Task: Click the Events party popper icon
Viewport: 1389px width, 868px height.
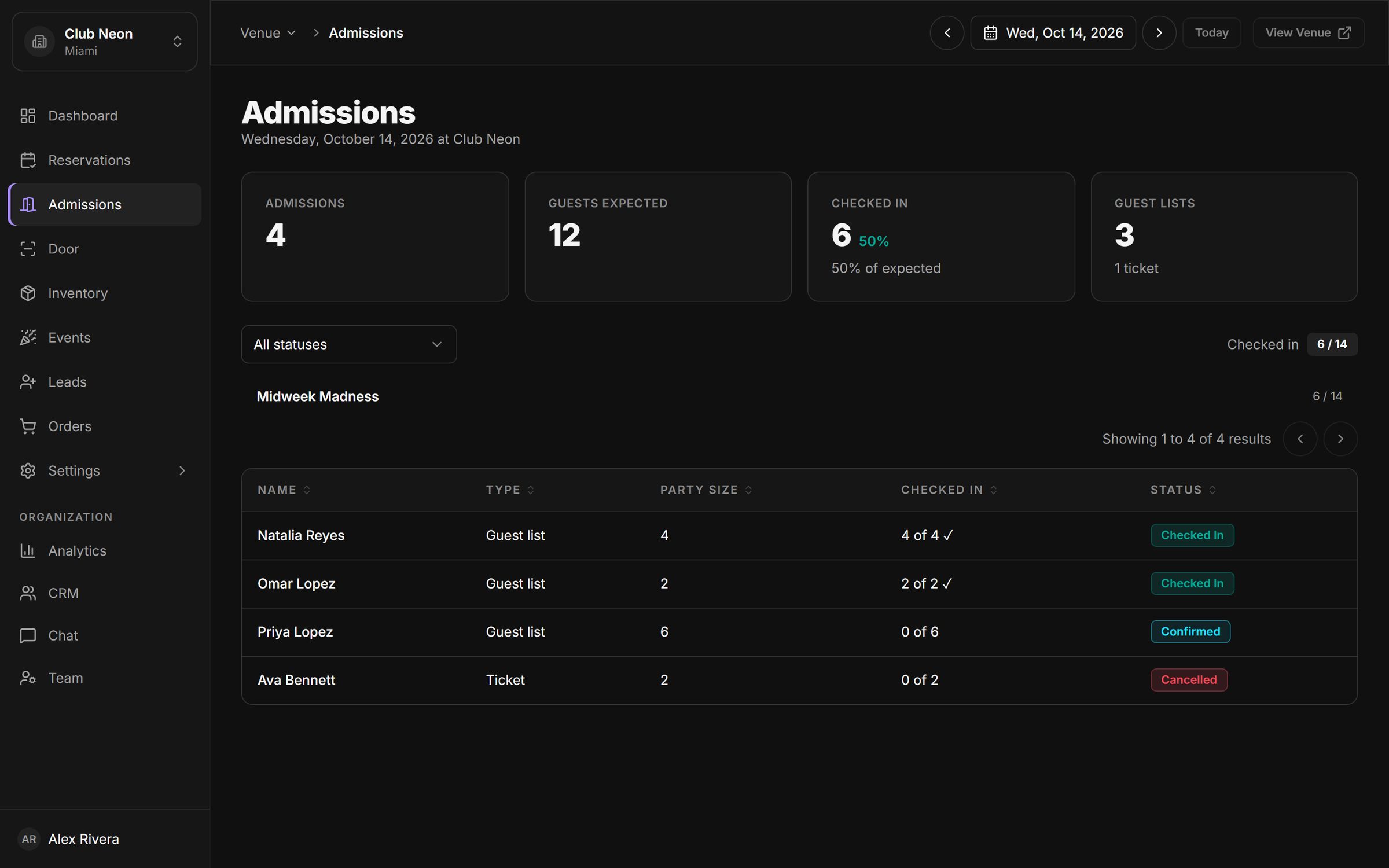Action: [x=28, y=337]
